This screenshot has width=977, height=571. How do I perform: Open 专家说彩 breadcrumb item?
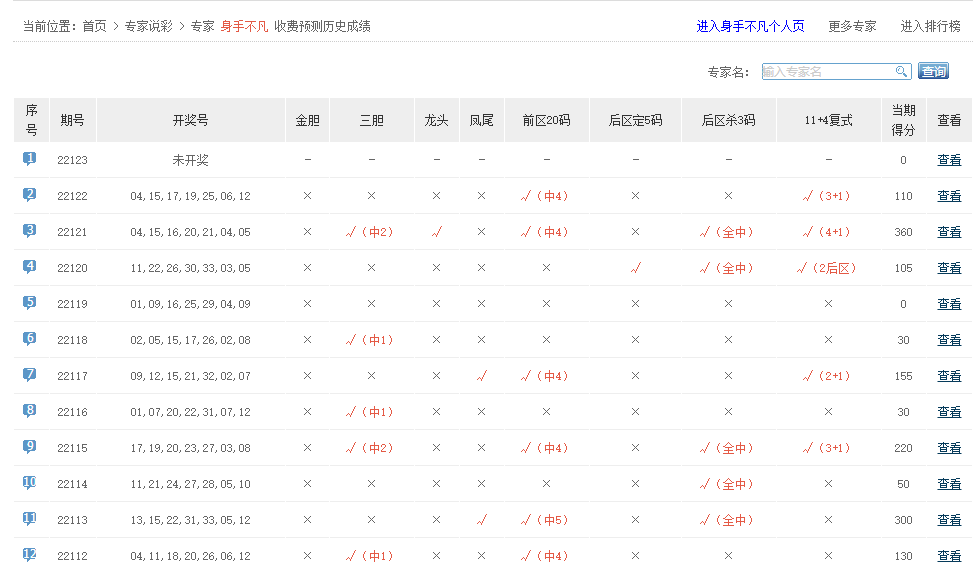click(149, 26)
